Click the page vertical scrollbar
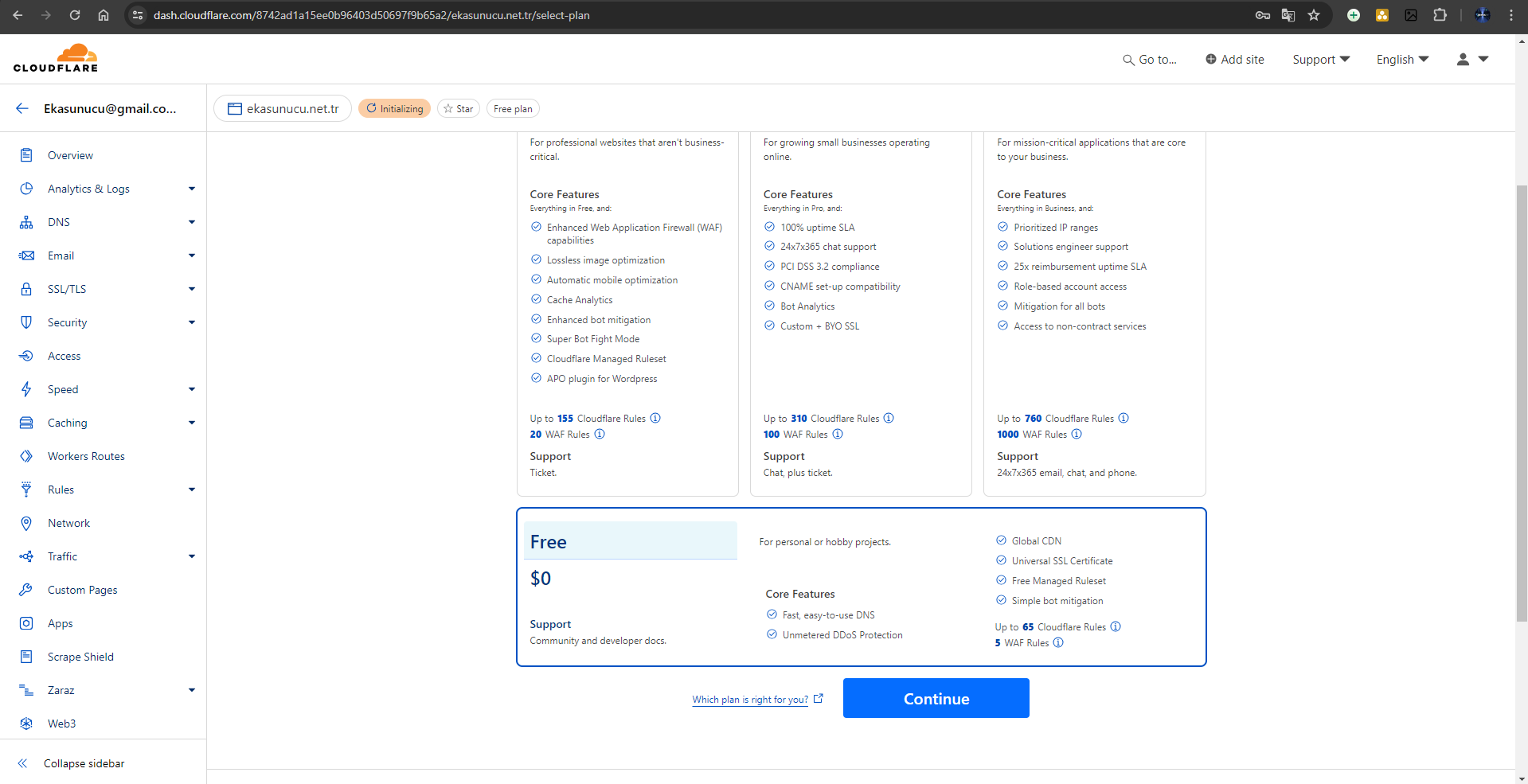 (x=1522, y=402)
